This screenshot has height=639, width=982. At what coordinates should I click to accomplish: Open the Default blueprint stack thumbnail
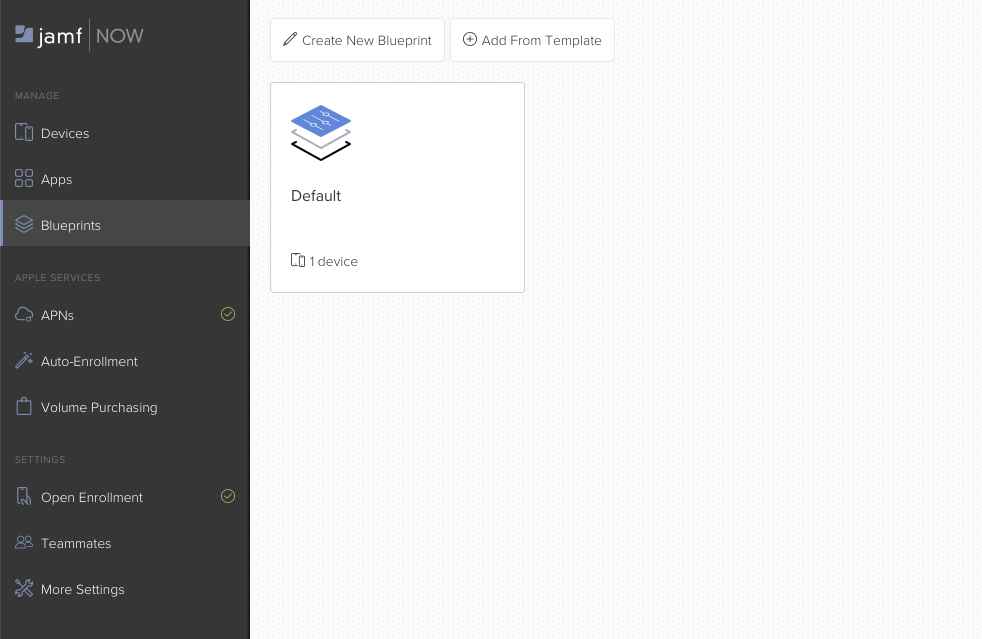tap(321, 133)
